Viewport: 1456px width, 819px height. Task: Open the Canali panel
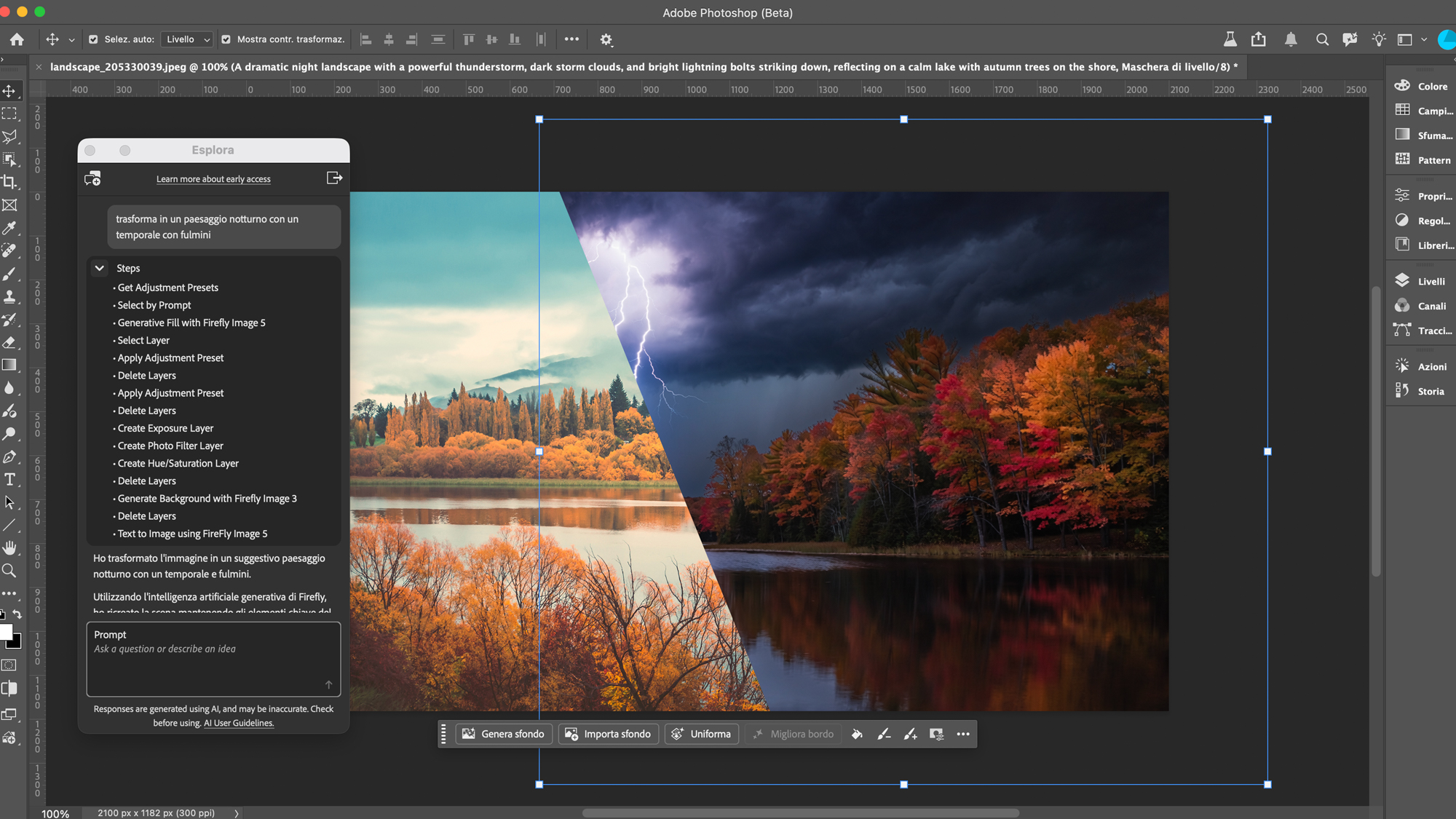click(1421, 306)
